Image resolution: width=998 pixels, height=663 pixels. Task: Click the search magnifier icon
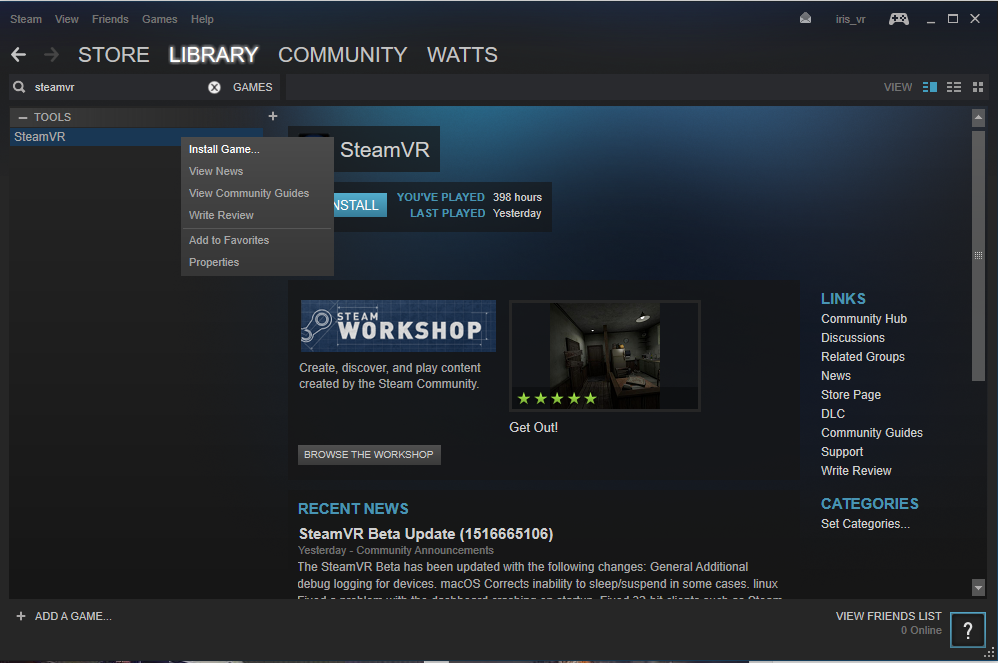click(x=20, y=87)
